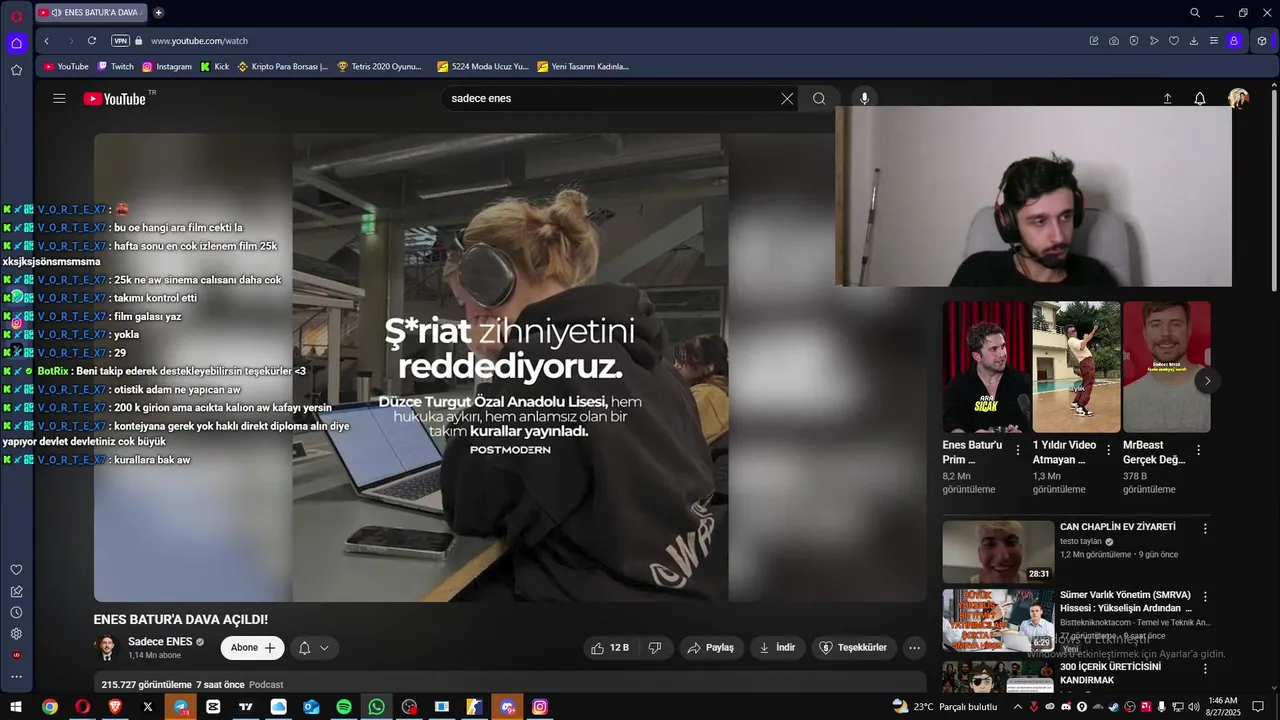The width and height of the screenshot is (1280, 720).
Task: Open Opera sidebar history clock
Action: [16, 612]
